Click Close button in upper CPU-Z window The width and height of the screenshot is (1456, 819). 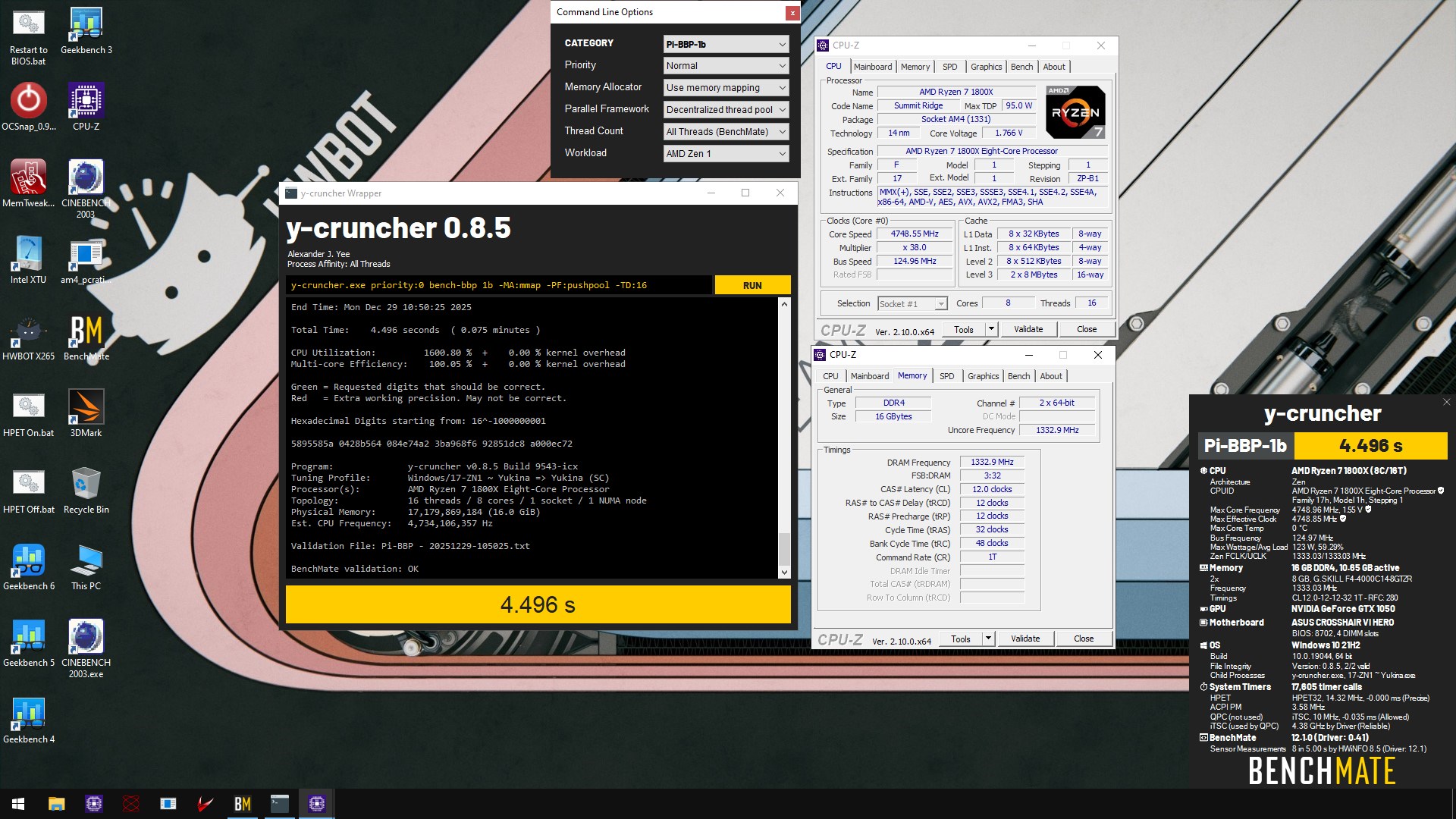point(1087,329)
